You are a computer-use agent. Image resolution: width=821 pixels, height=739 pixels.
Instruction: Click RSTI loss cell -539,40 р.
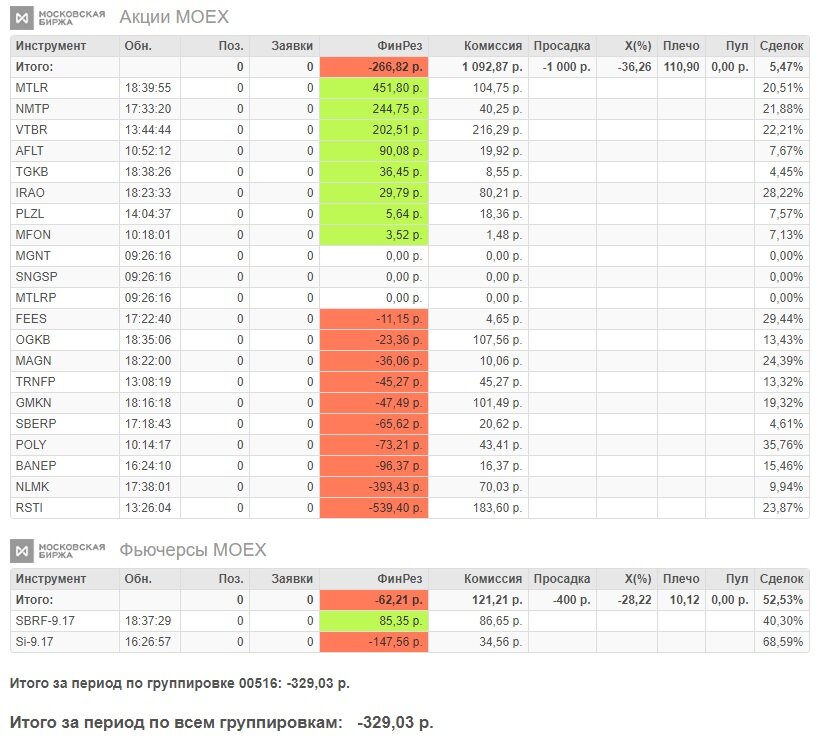[374, 508]
